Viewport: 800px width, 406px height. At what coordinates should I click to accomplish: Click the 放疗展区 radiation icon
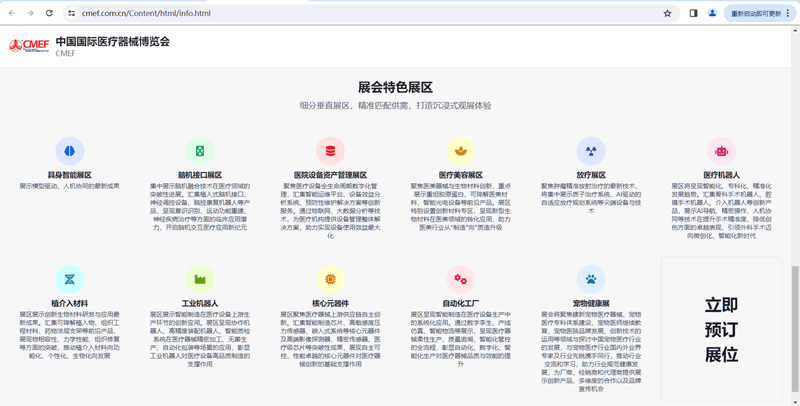coord(591,151)
